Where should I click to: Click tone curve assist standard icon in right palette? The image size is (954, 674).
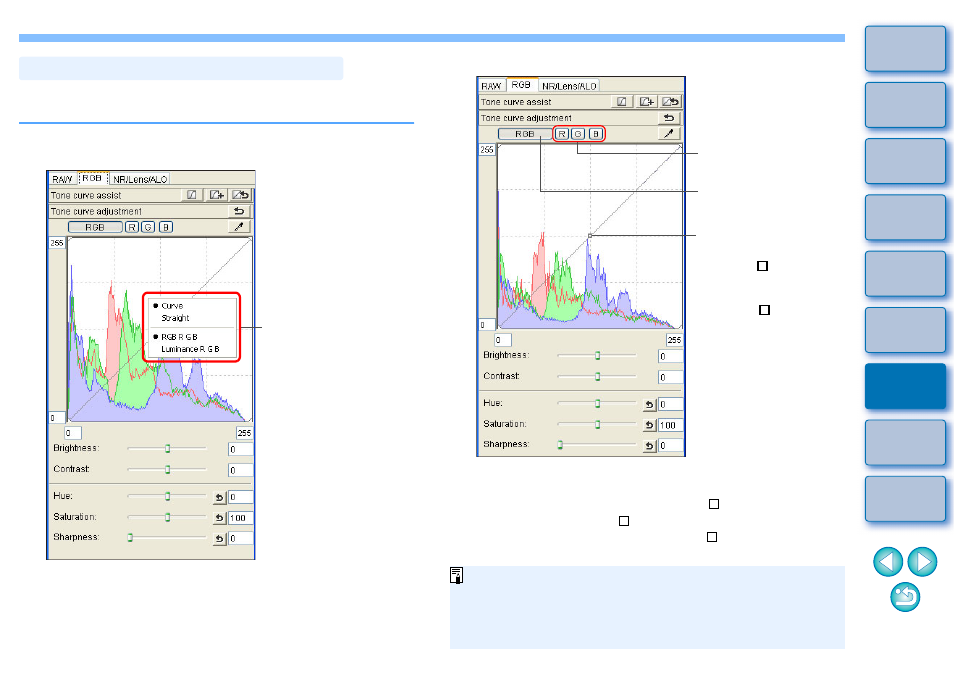(621, 102)
